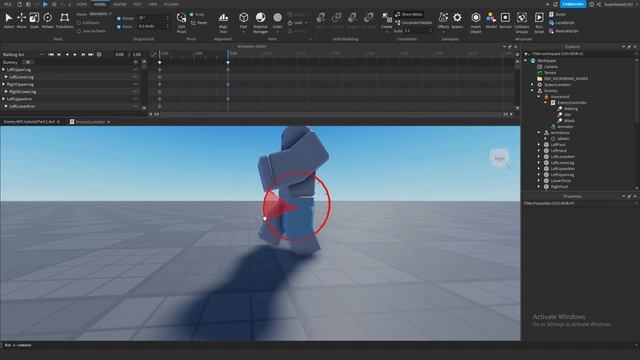Switch to the MODEL ribbon tab
640x360 pixels.
pos(100,4)
